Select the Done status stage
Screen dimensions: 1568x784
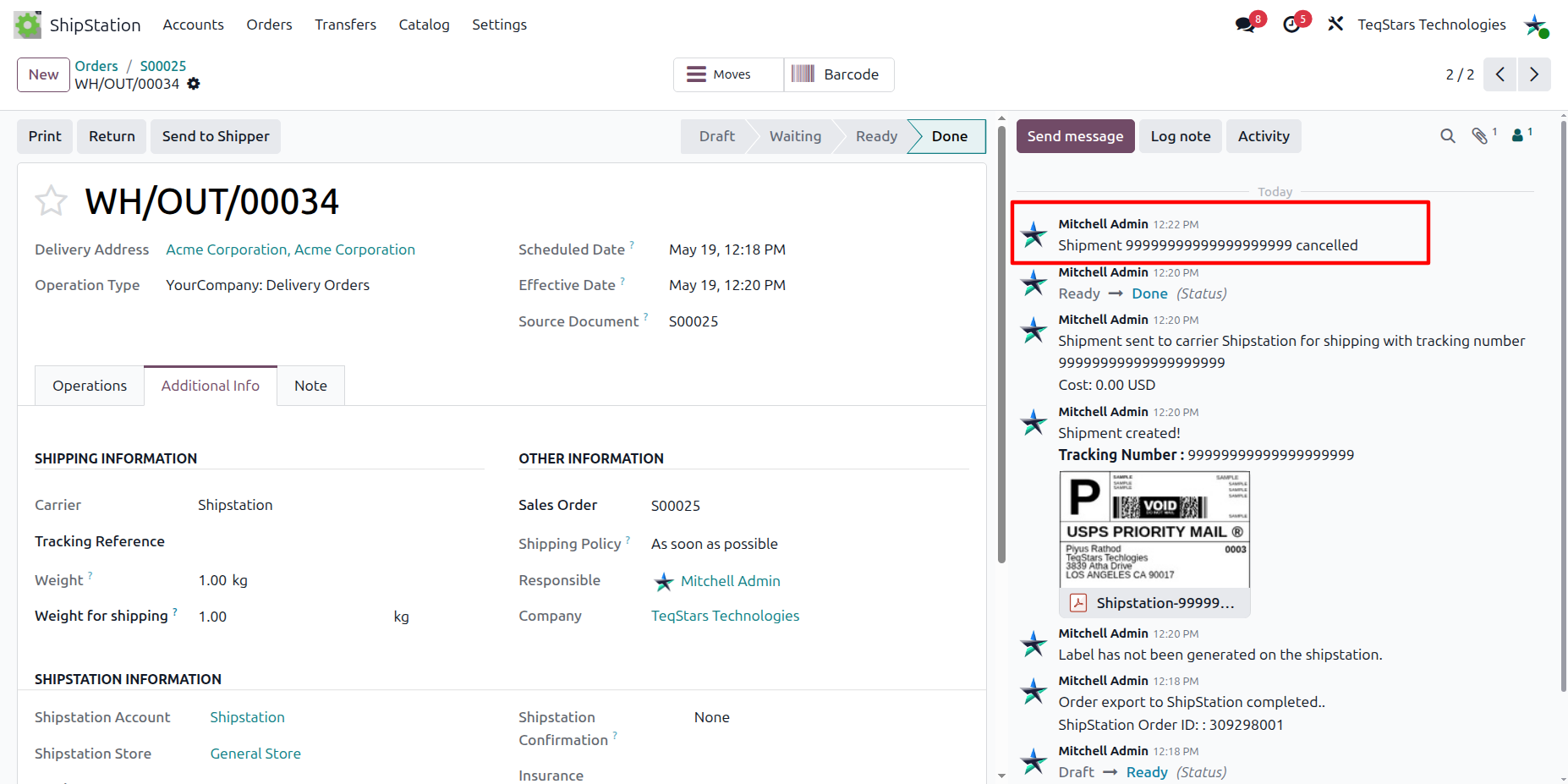949,136
